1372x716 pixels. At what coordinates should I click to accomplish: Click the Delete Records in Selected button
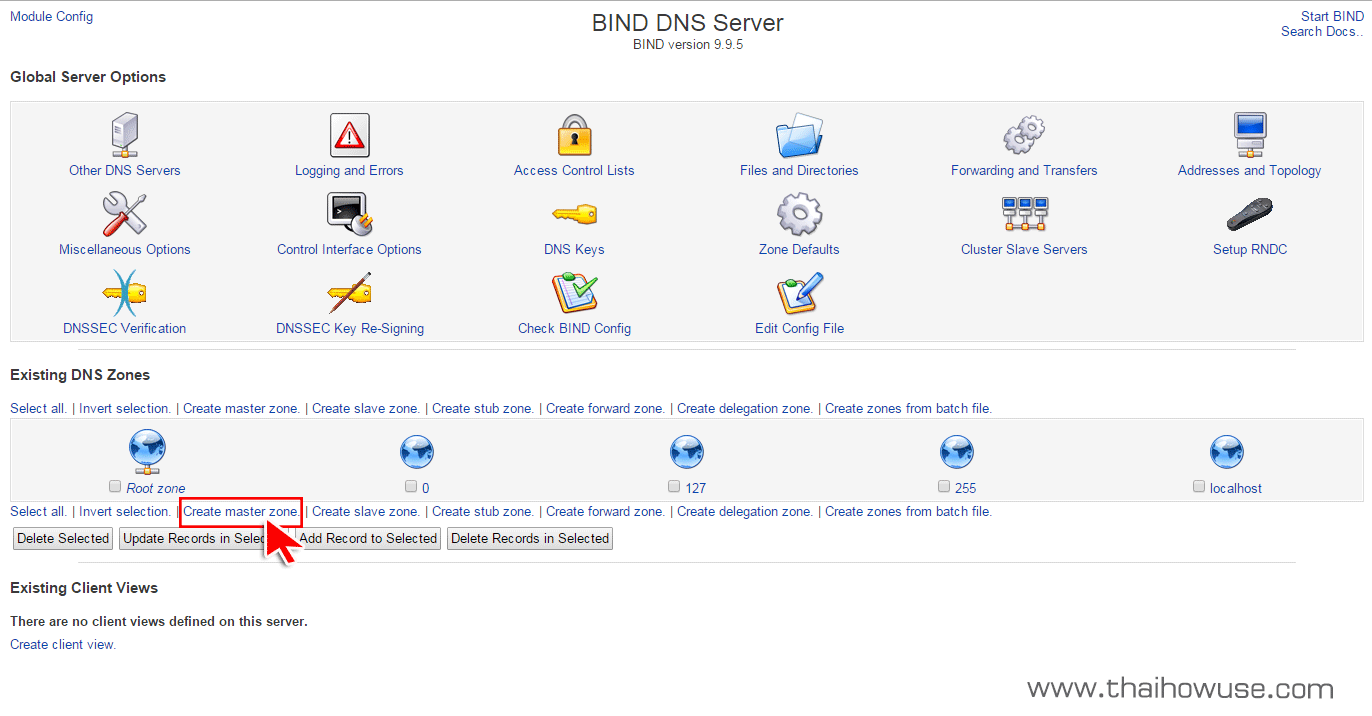[x=530, y=539]
